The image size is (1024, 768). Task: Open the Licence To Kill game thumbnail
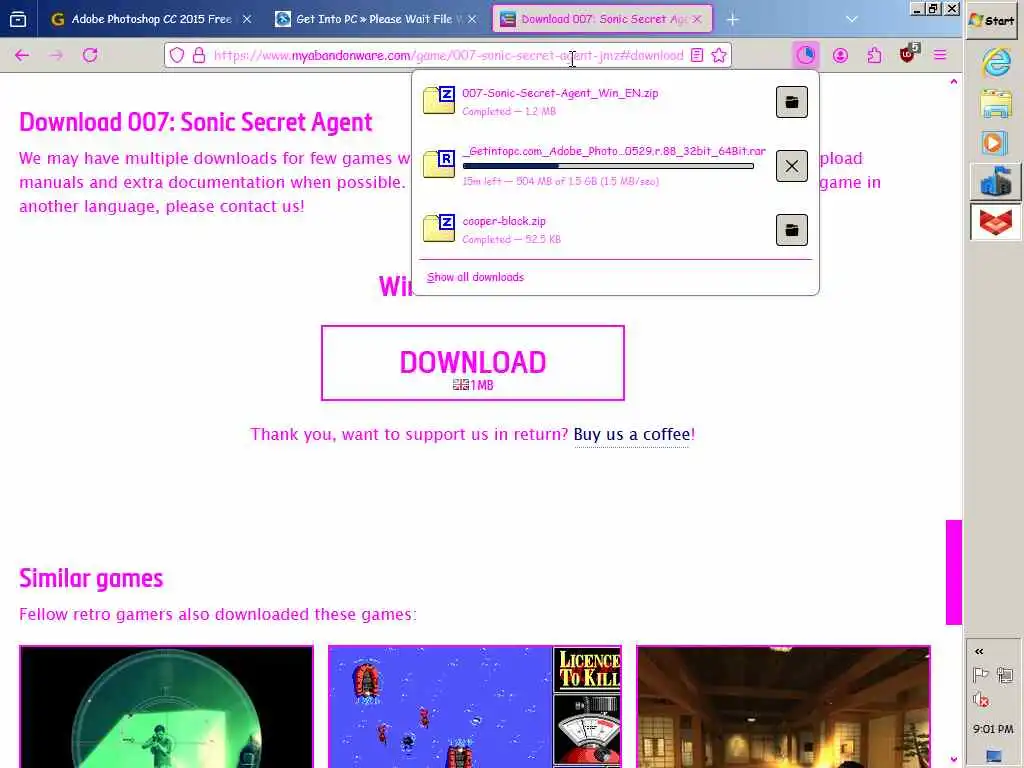pyautogui.click(x=475, y=707)
